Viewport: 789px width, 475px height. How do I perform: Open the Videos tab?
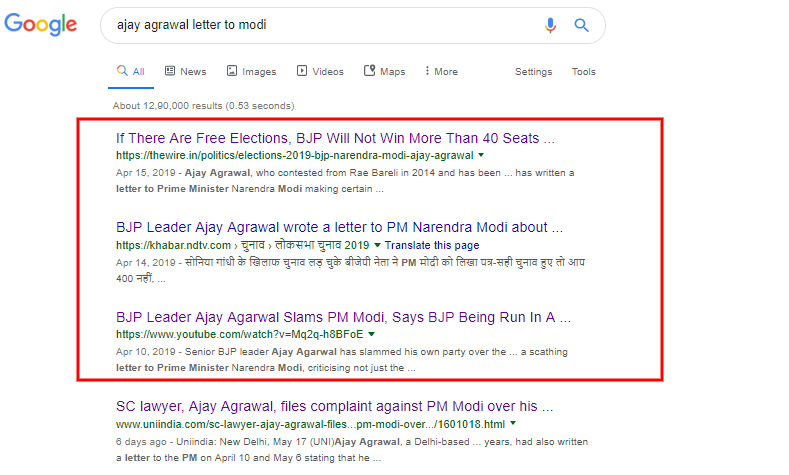point(320,71)
